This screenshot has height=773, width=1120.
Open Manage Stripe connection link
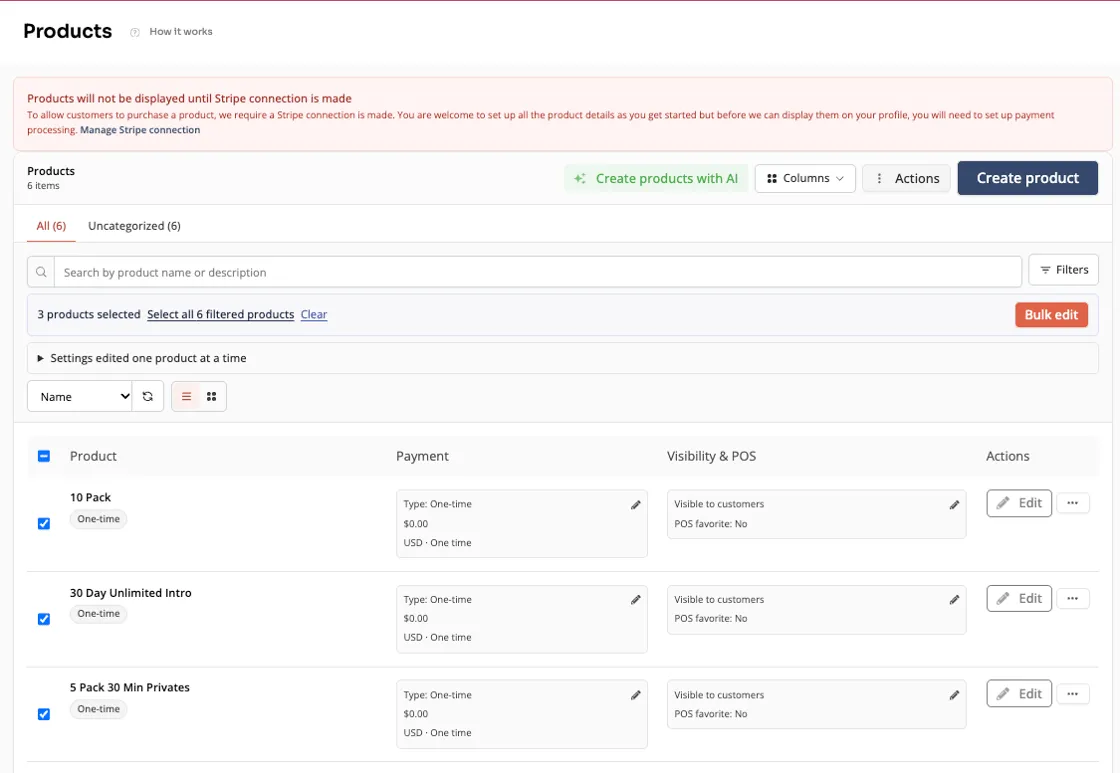140,130
